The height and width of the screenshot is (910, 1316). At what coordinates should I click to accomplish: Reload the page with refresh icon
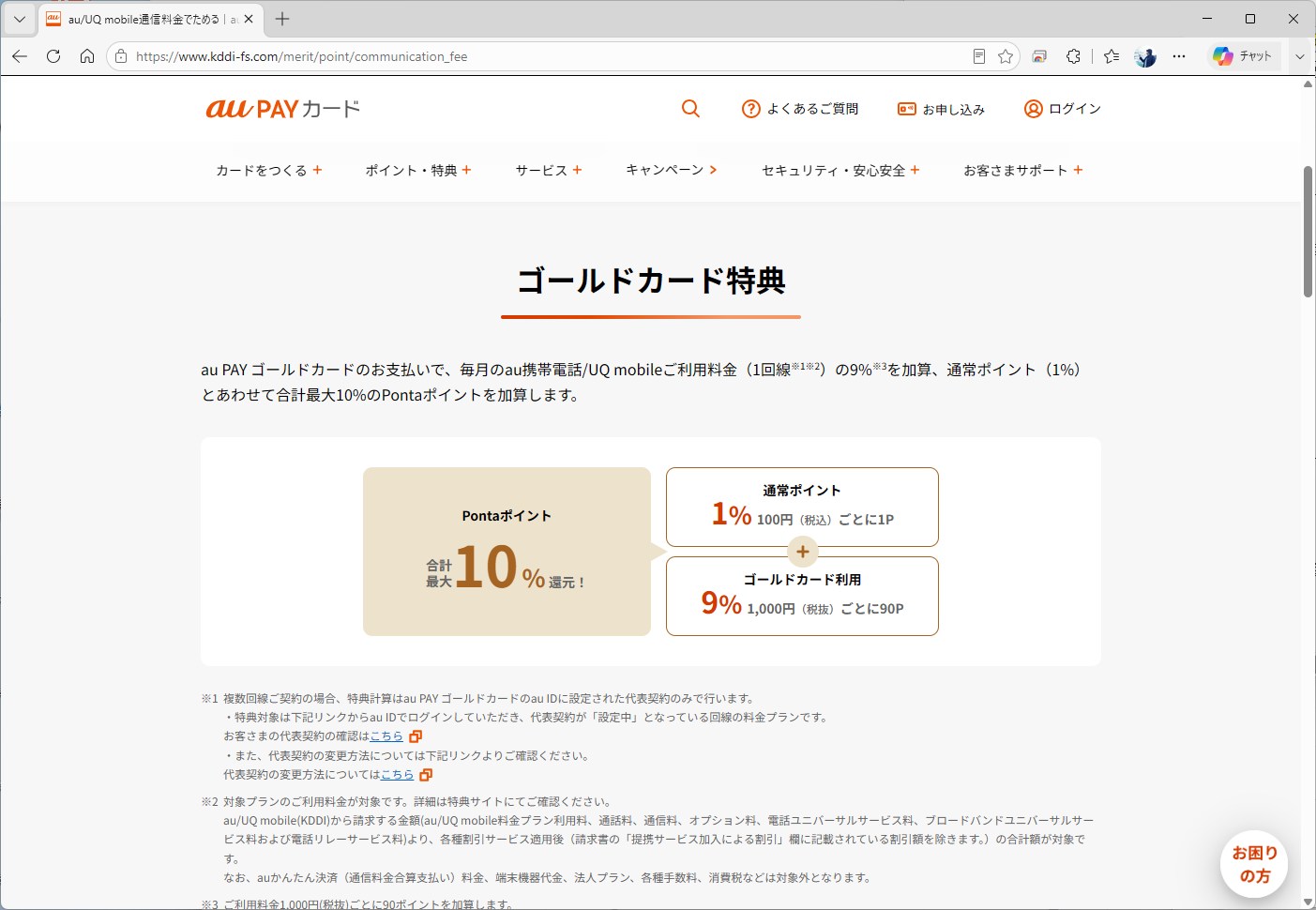click(53, 56)
